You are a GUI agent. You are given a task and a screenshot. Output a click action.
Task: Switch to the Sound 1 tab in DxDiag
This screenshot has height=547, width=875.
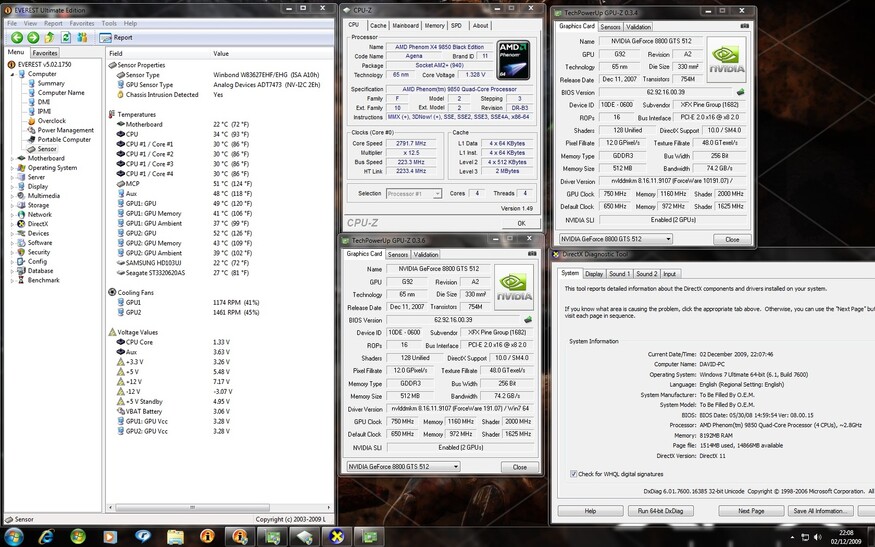point(619,274)
